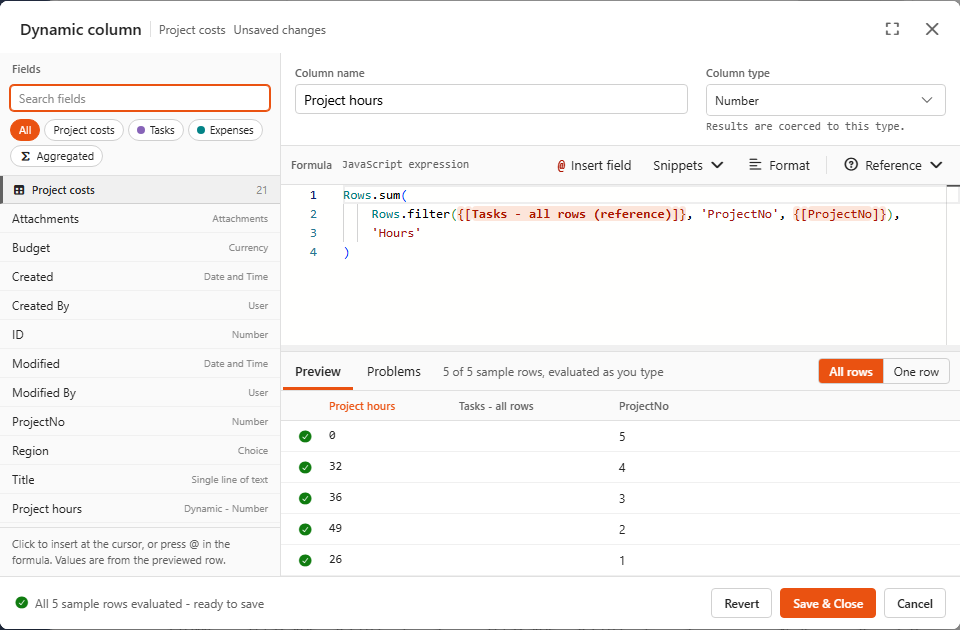Insert the Modified By field

[x=140, y=392]
